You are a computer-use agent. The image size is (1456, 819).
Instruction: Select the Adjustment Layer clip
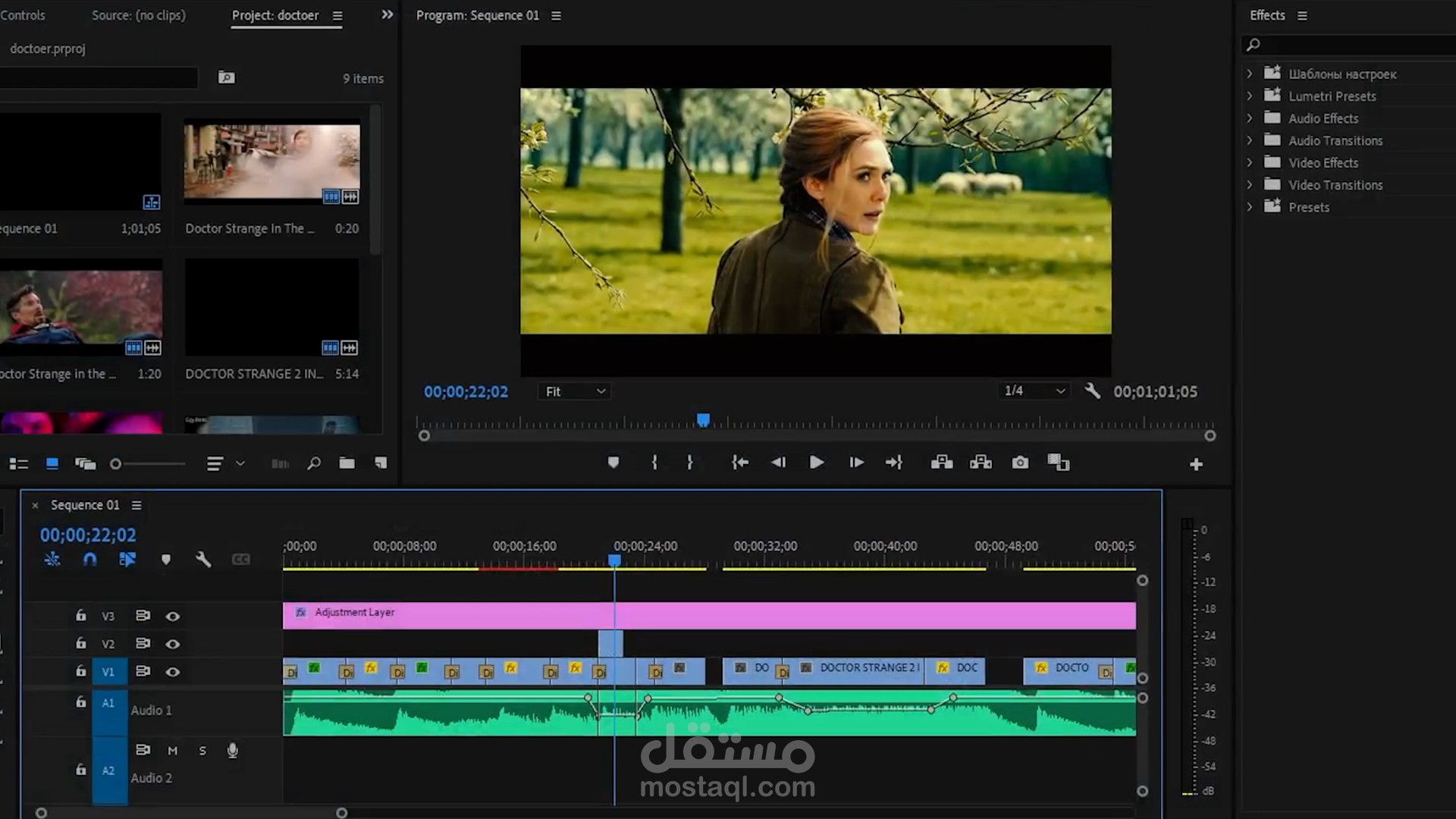(709, 615)
